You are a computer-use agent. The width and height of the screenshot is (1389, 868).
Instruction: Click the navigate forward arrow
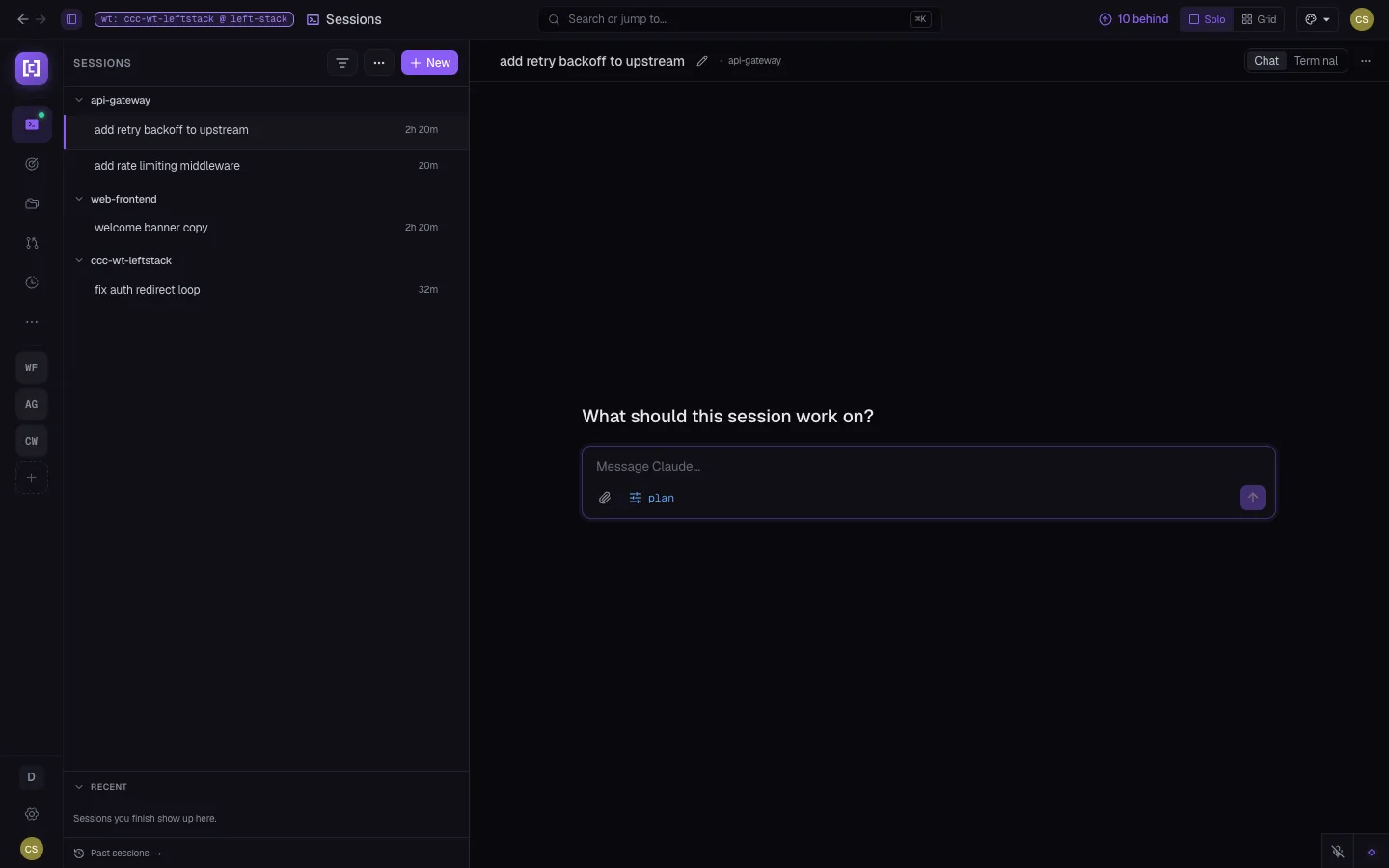[x=41, y=19]
